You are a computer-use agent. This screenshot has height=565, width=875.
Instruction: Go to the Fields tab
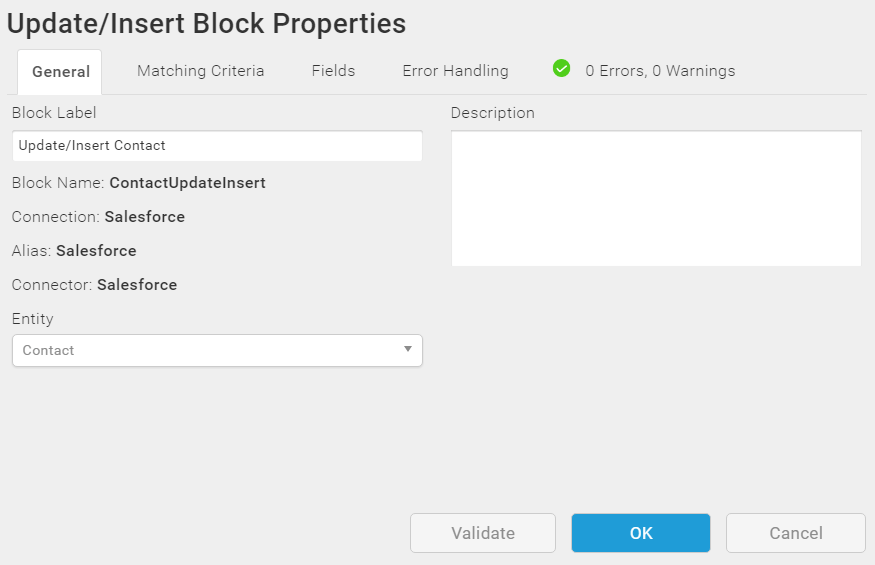click(333, 71)
